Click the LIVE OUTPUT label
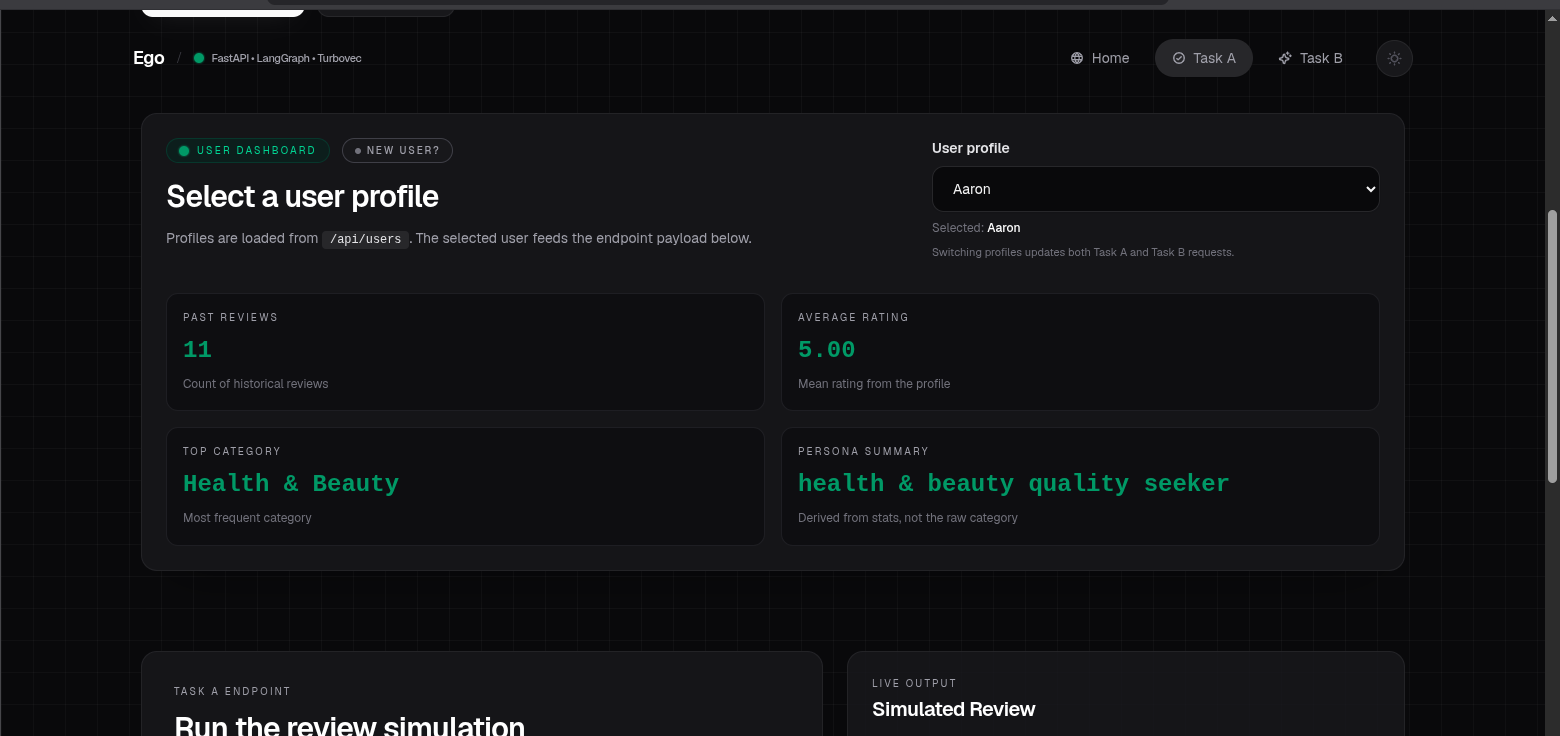The width and height of the screenshot is (1560, 736). (914, 683)
